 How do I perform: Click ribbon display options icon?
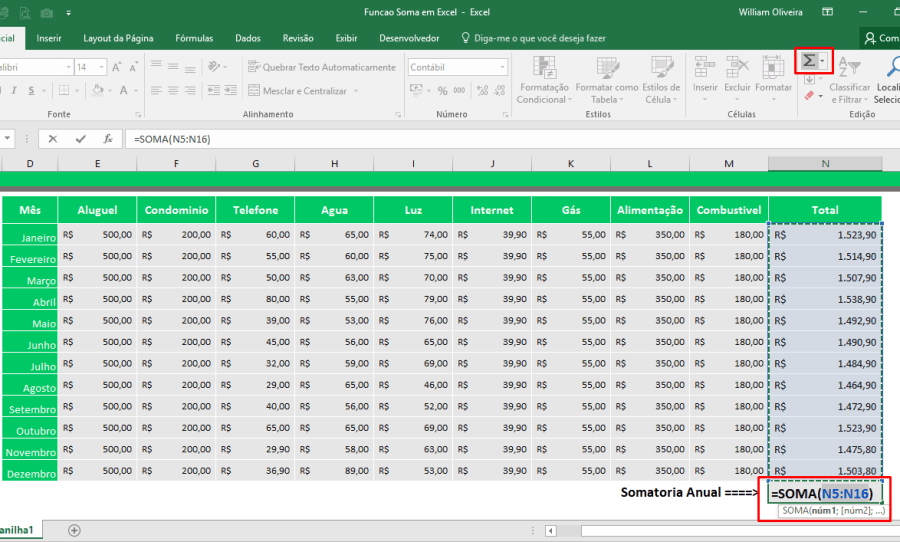pyautogui.click(x=828, y=12)
